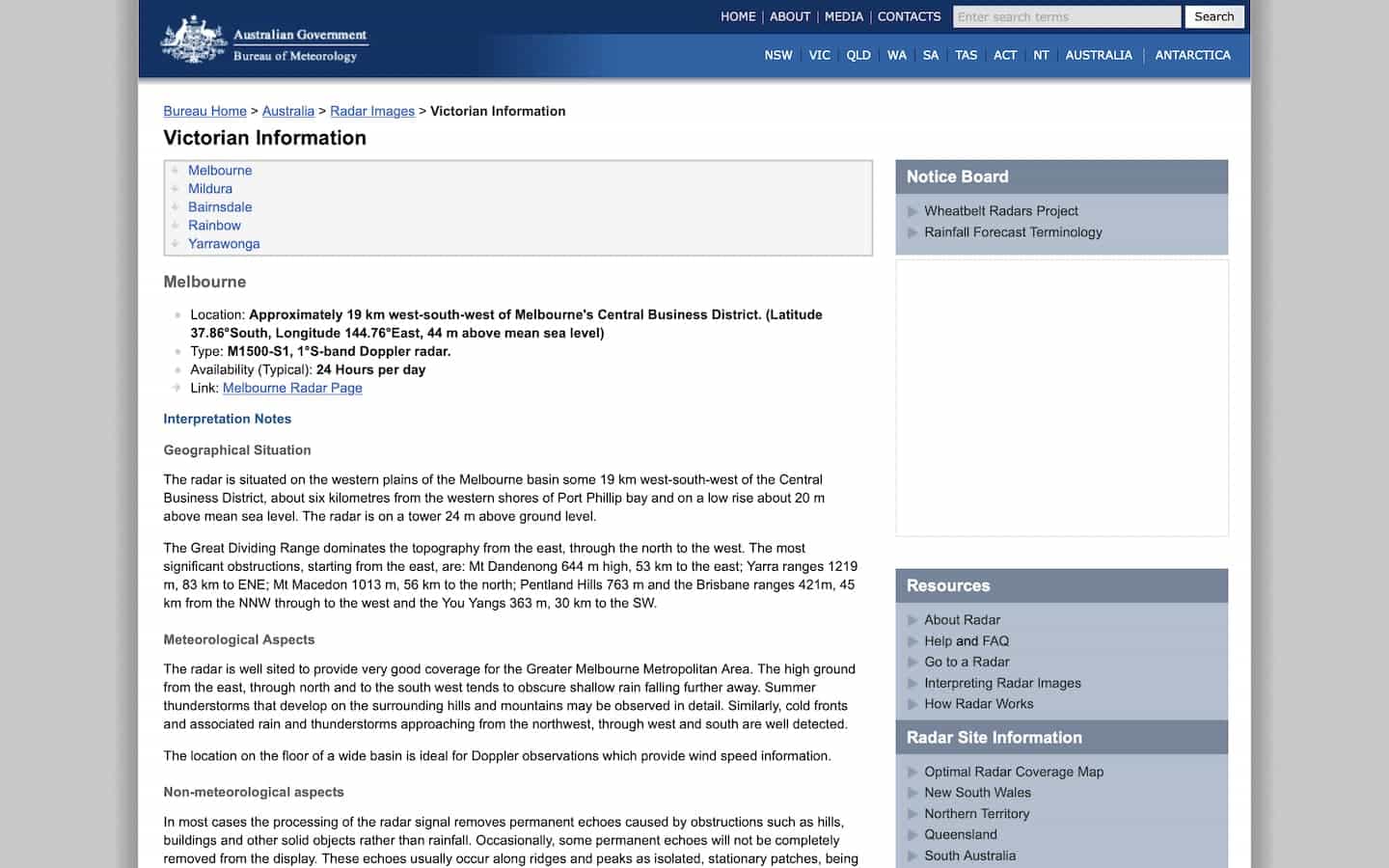
Task: Open the HOME menu item
Action: [x=738, y=16]
